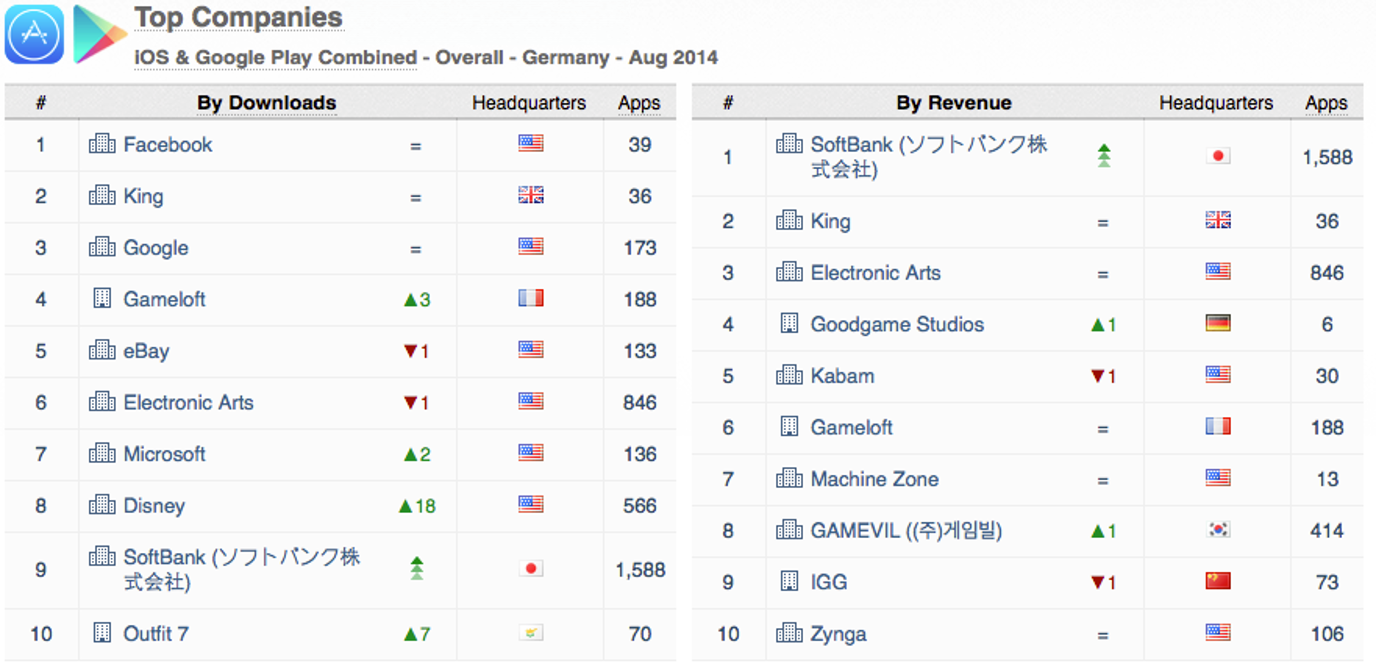
Task: Click the Google Play icon
Action: [99, 34]
